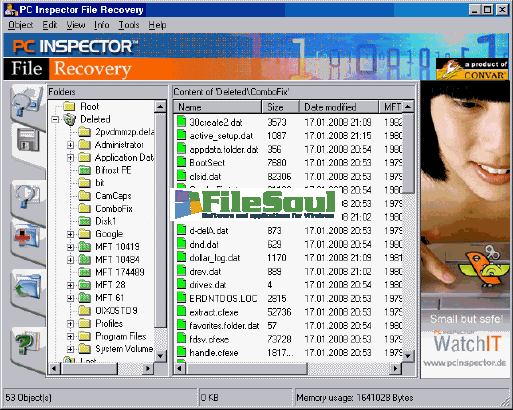Click the find drive magnifier sidebar icon
The height and width of the screenshot is (410, 513).
click(27, 102)
